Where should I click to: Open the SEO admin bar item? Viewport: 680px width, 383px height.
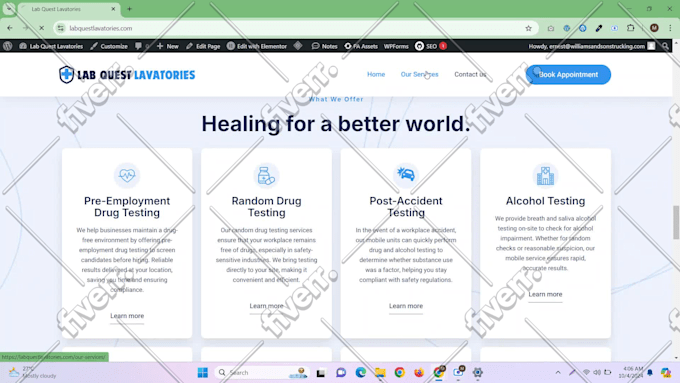431,46
